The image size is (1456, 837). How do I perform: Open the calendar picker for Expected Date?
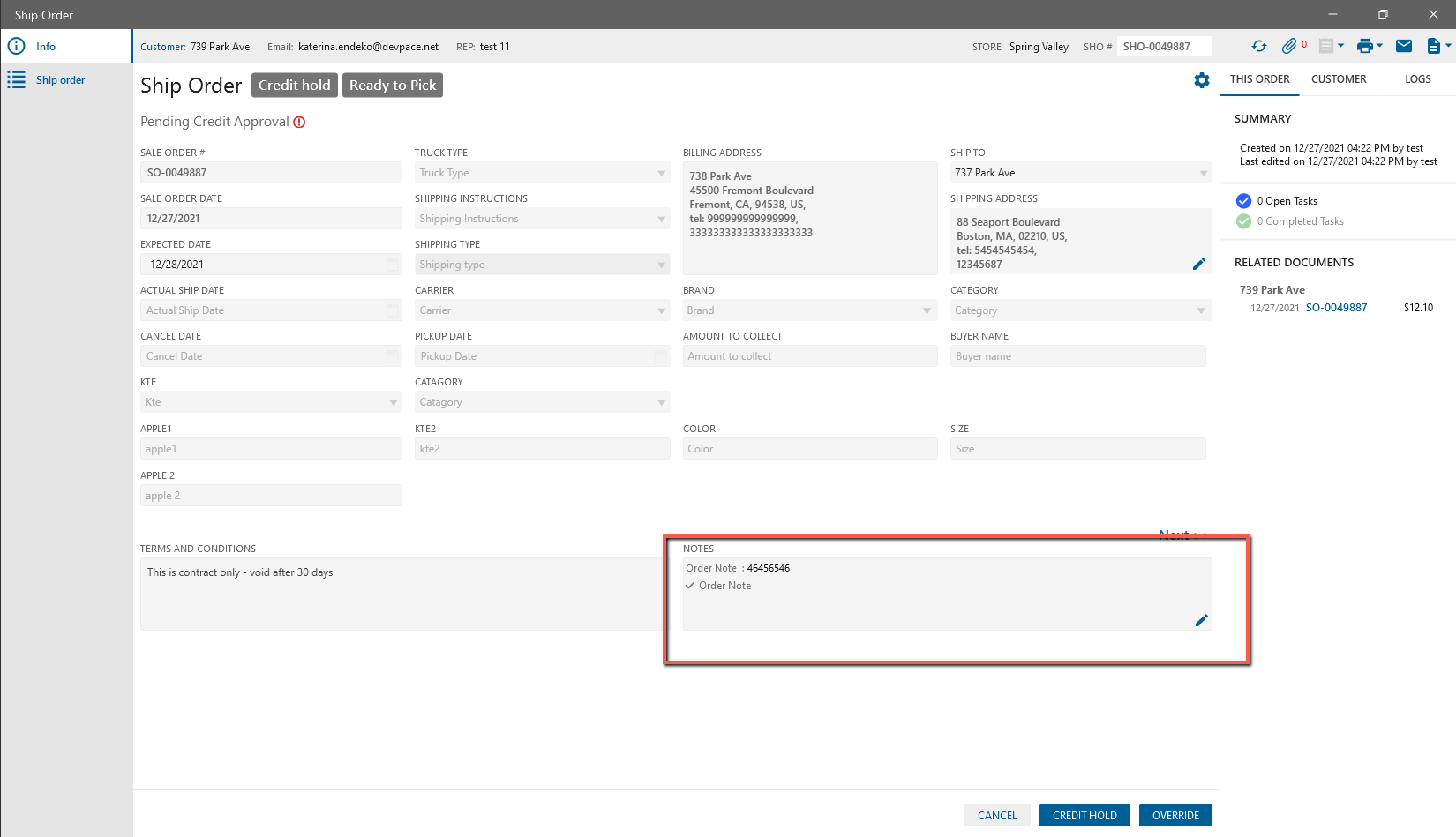point(392,265)
